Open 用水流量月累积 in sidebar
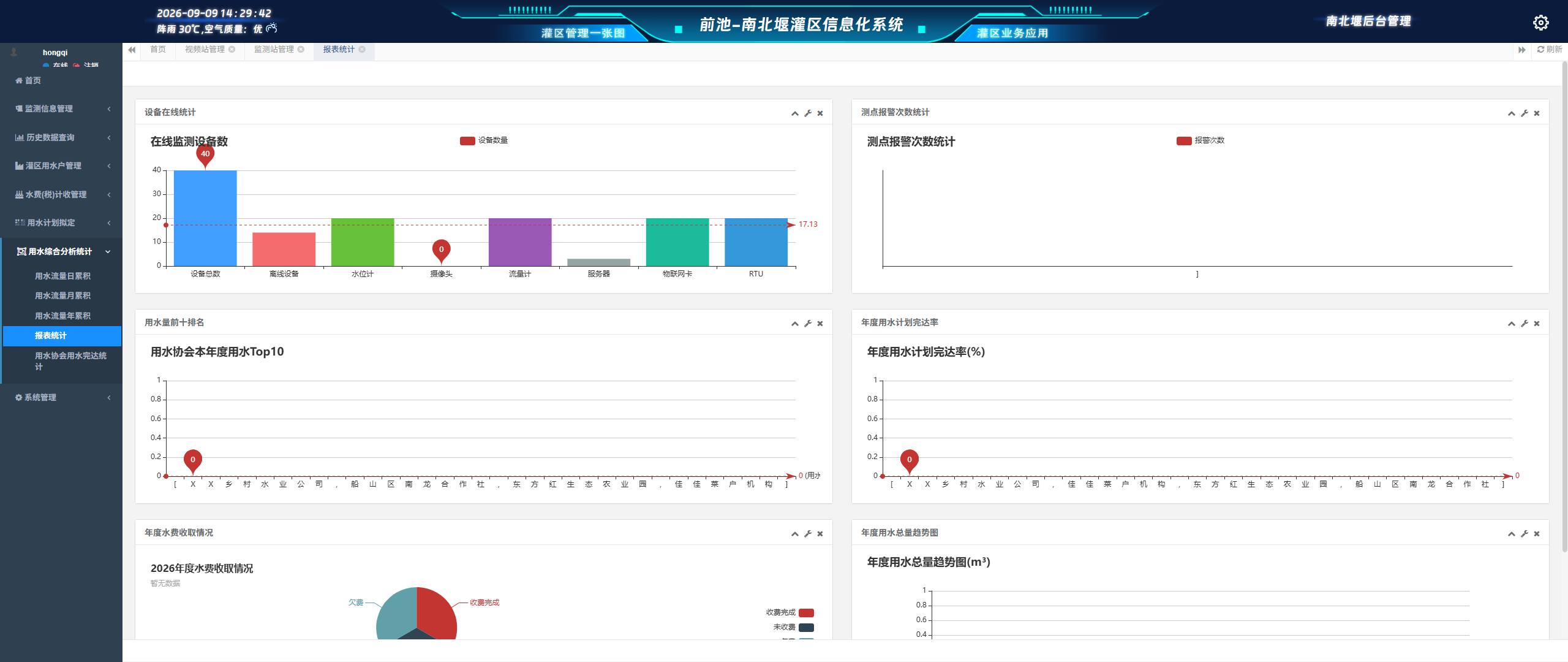Image resolution: width=1568 pixels, height=662 pixels. (62, 296)
